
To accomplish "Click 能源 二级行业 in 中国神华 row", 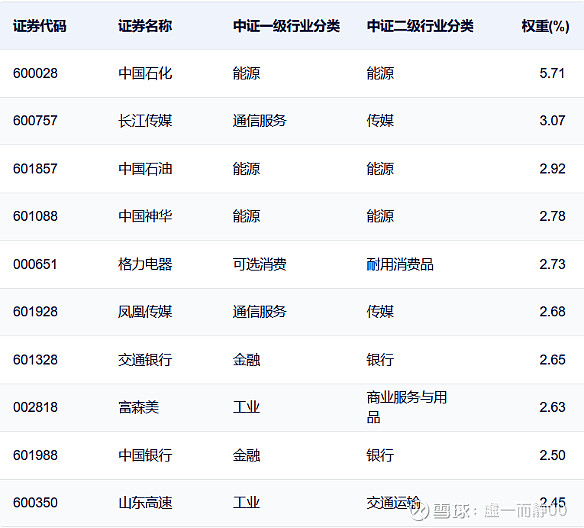I will 380,216.
